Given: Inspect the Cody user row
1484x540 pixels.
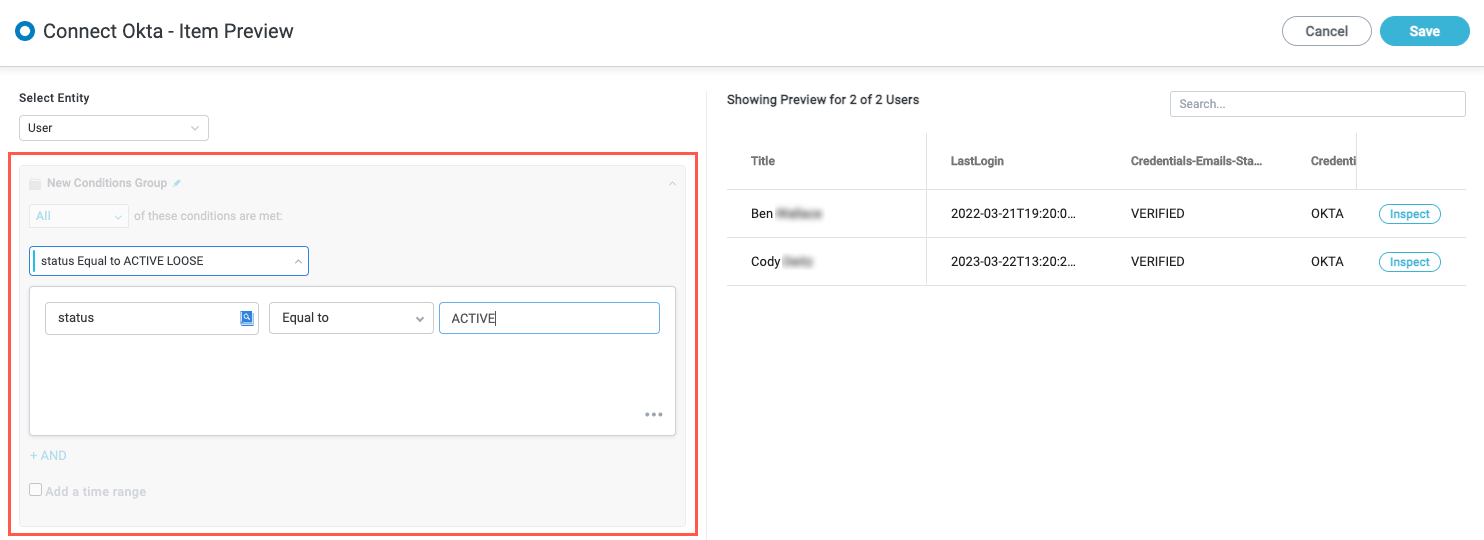Looking at the screenshot, I should pos(1409,262).
